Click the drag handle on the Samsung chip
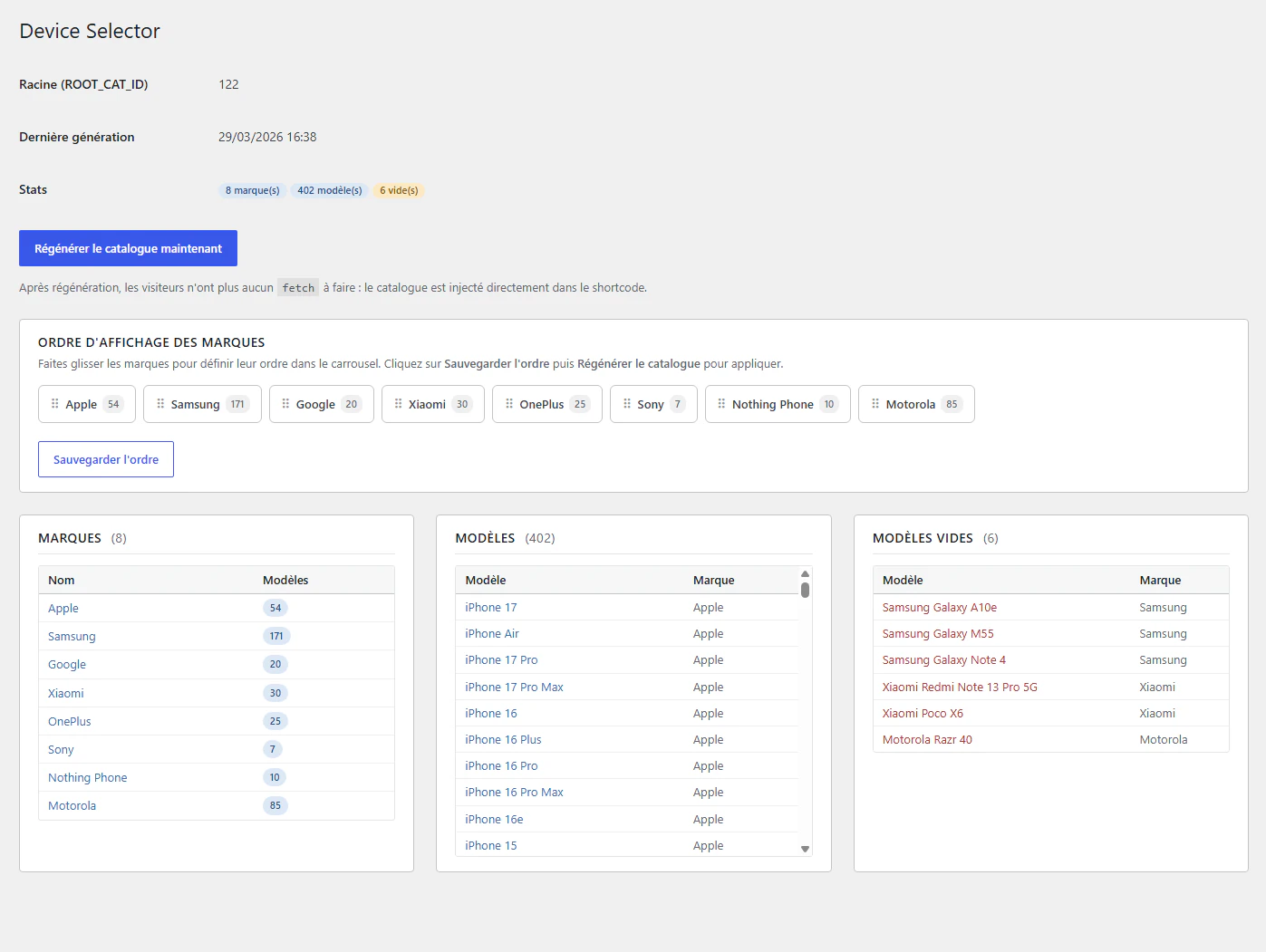The image size is (1266, 952). [160, 404]
